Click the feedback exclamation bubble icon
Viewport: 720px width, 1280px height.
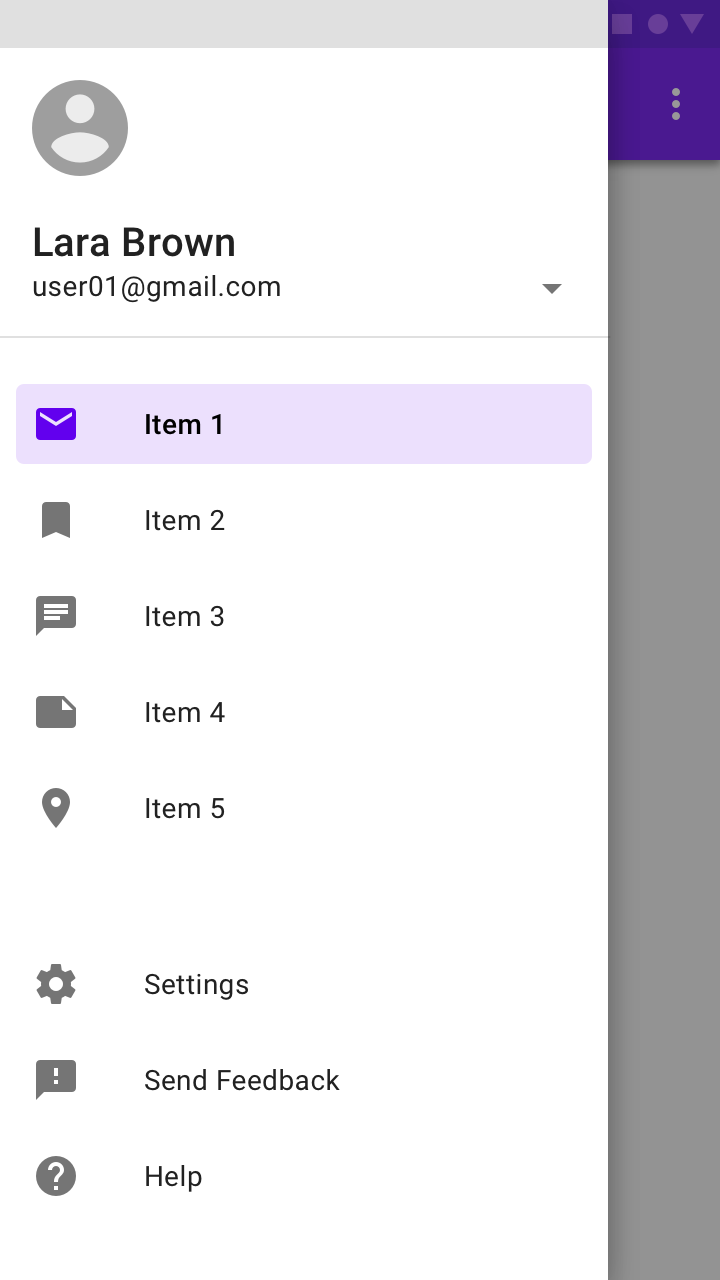click(x=56, y=1080)
